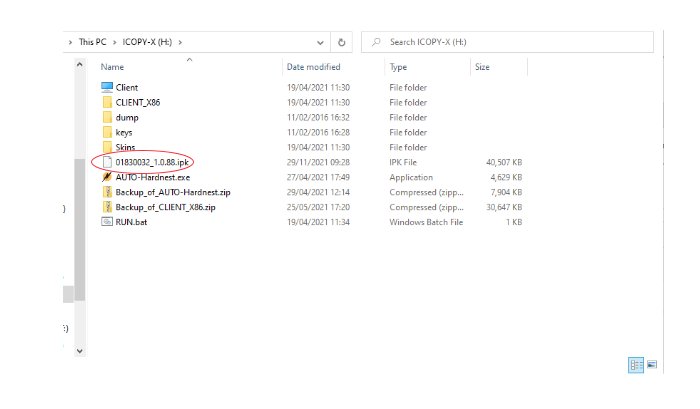Click the navigation pane scroll up arrow

(x=79, y=65)
